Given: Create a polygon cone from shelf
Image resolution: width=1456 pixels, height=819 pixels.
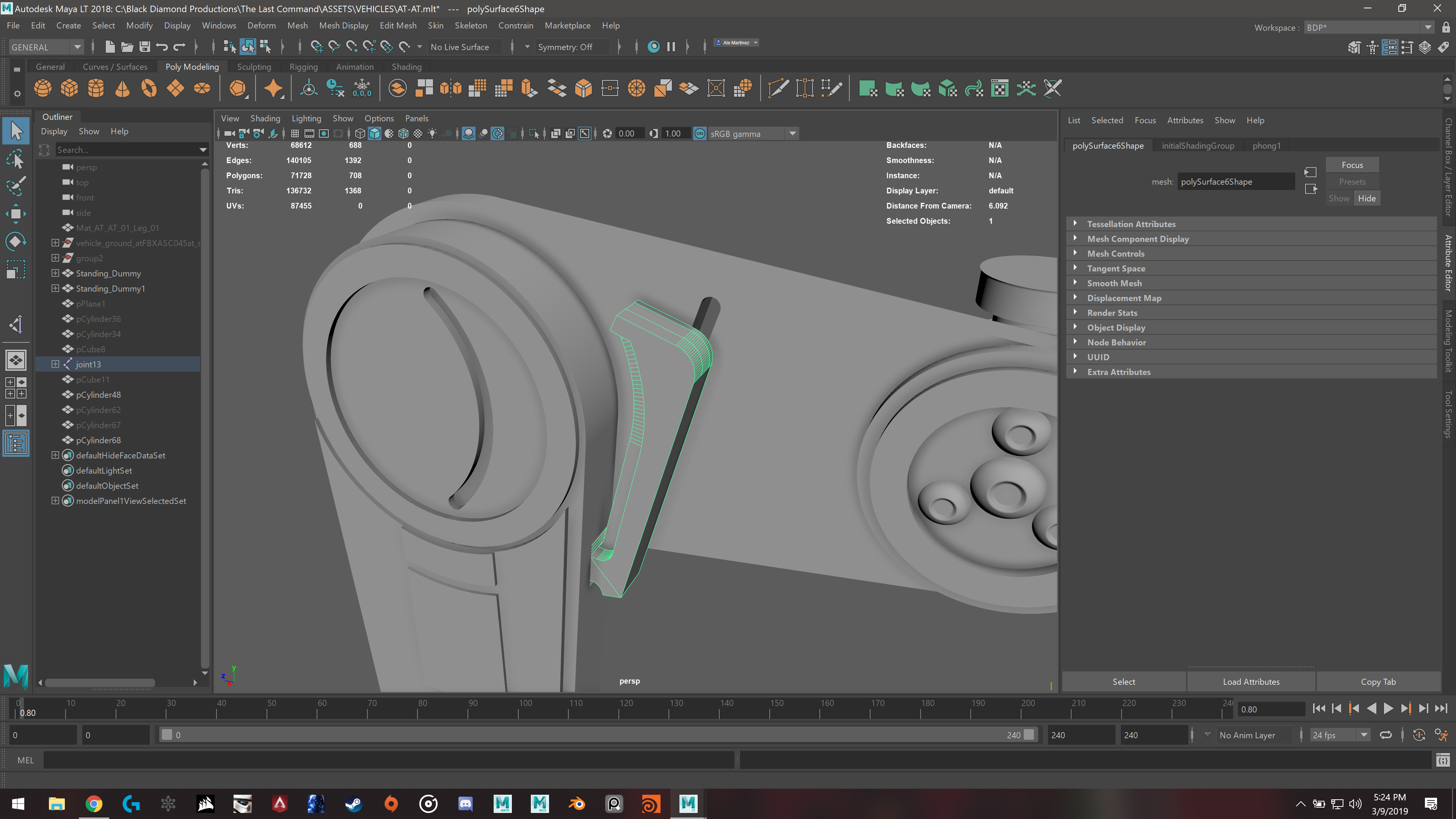Looking at the screenshot, I should tap(122, 88).
